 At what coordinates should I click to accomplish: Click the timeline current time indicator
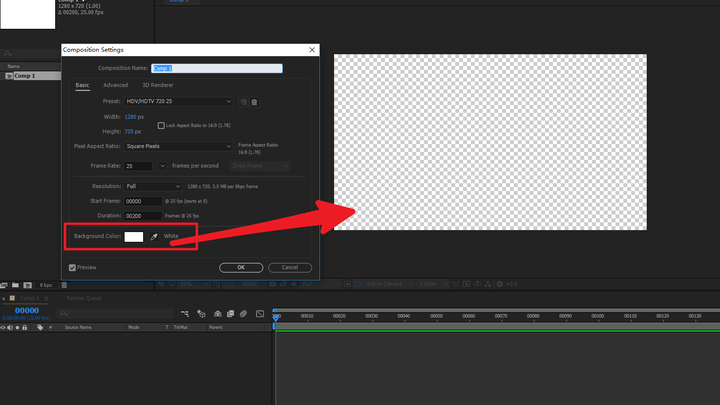point(276,316)
